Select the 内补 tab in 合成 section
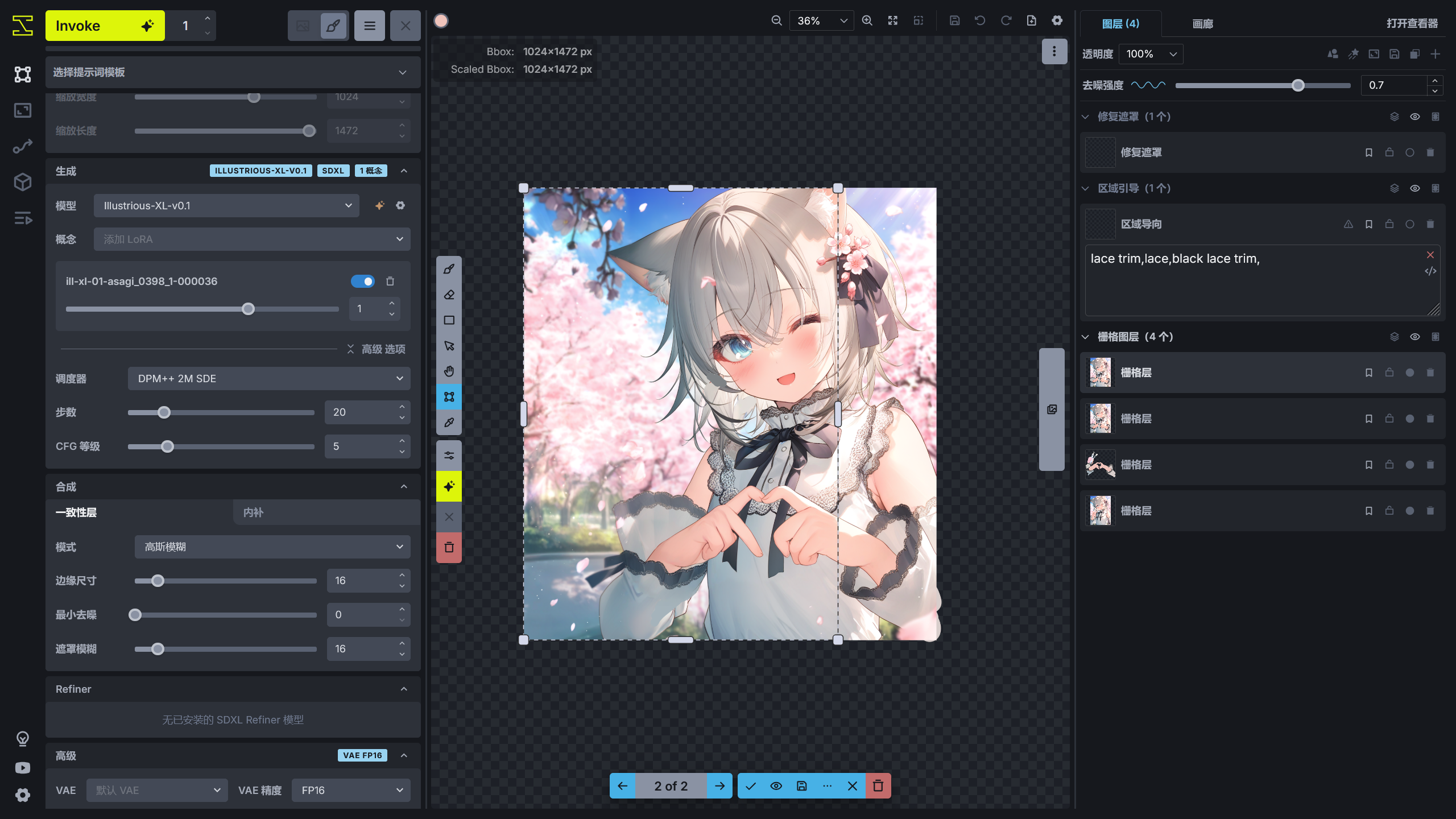Screen dimensions: 1456x819 [253, 512]
